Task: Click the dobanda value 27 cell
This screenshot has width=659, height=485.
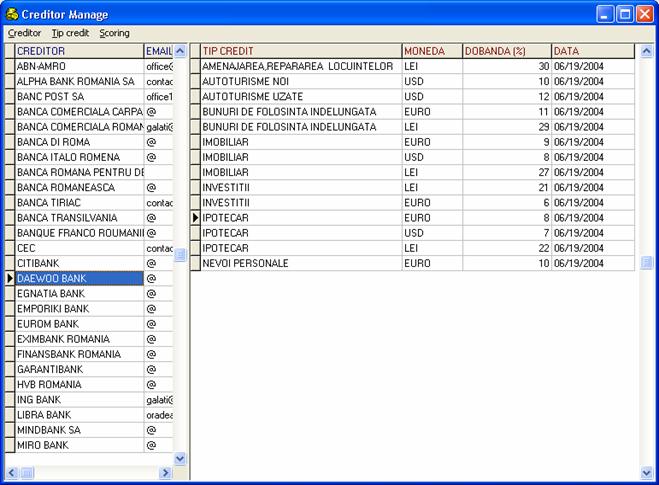Action: point(507,172)
